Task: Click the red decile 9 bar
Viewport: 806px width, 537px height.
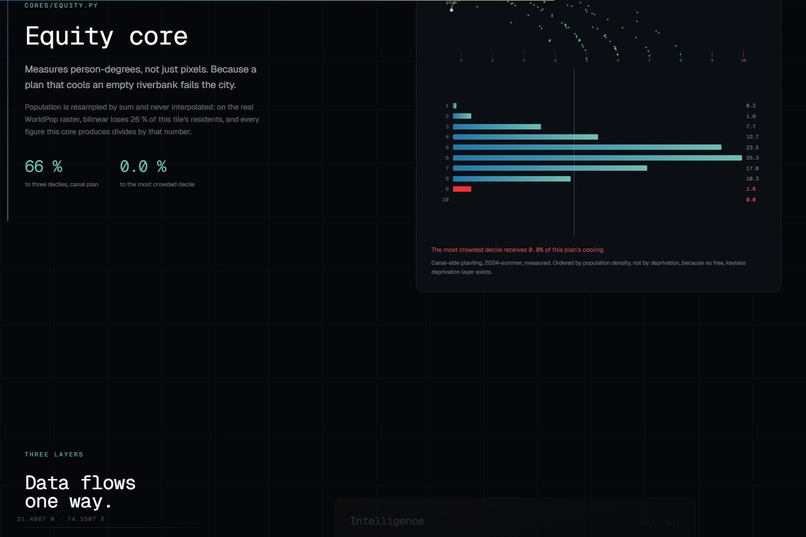Action: click(462, 189)
